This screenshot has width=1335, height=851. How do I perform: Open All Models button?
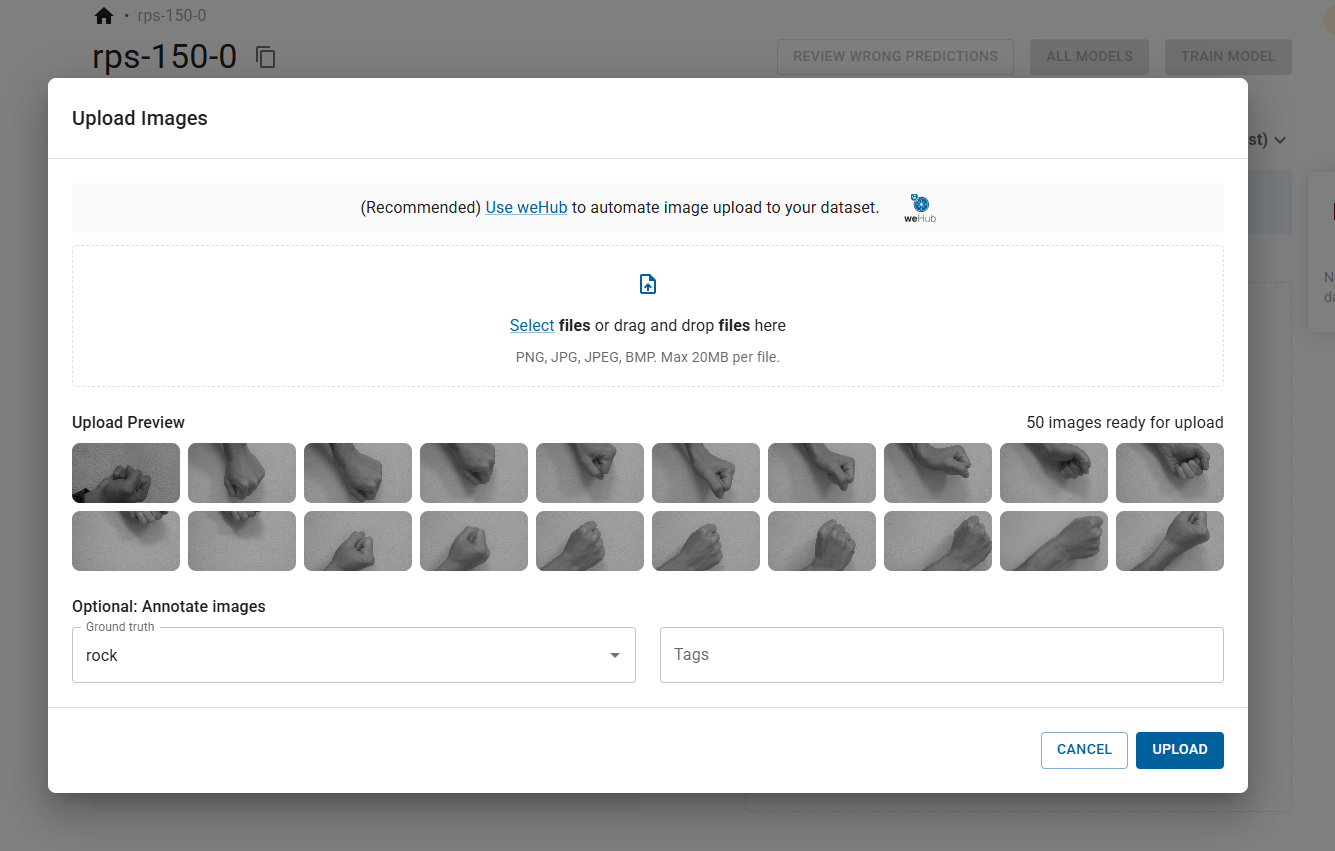click(x=1089, y=57)
